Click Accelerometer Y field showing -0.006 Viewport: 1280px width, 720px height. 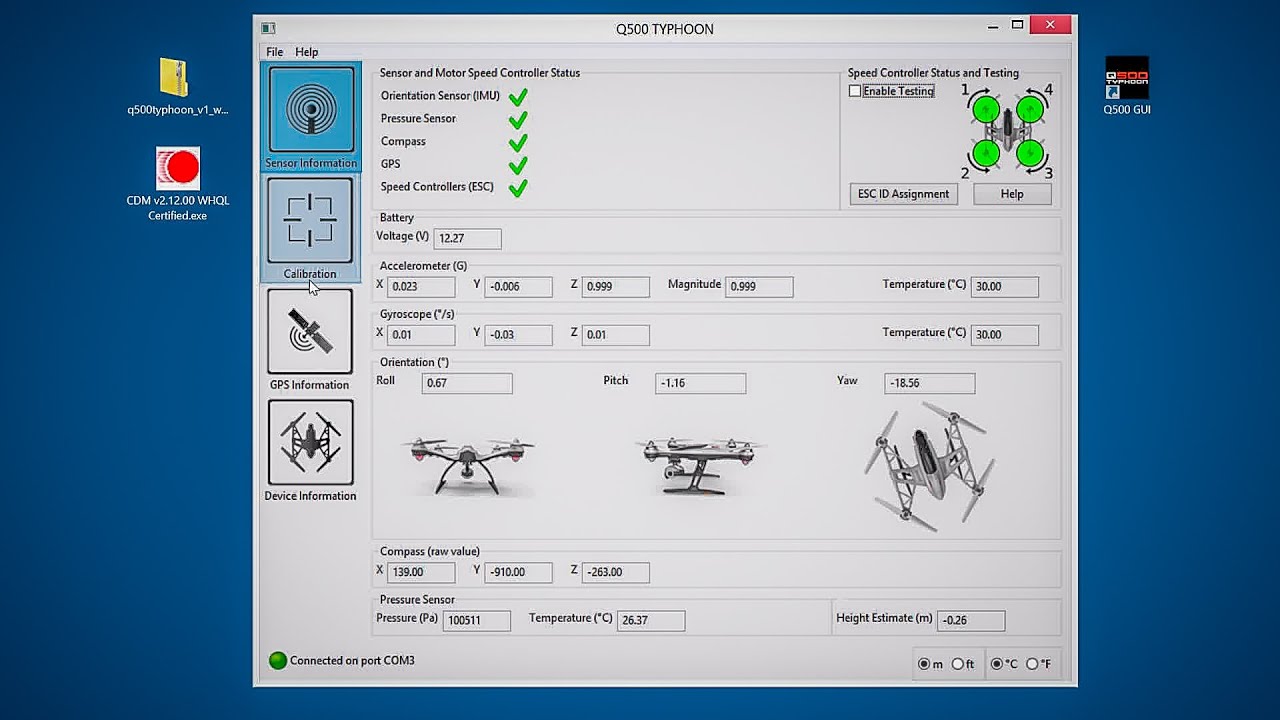point(519,287)
